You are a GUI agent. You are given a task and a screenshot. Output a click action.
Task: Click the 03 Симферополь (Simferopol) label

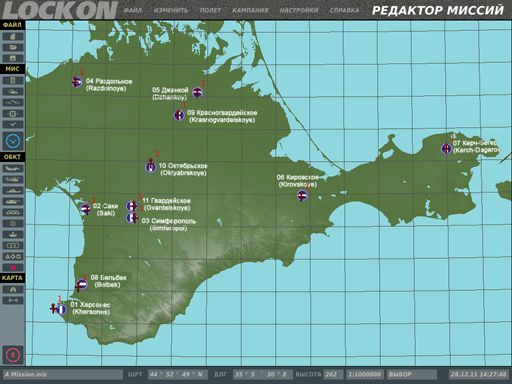[169, 225]
